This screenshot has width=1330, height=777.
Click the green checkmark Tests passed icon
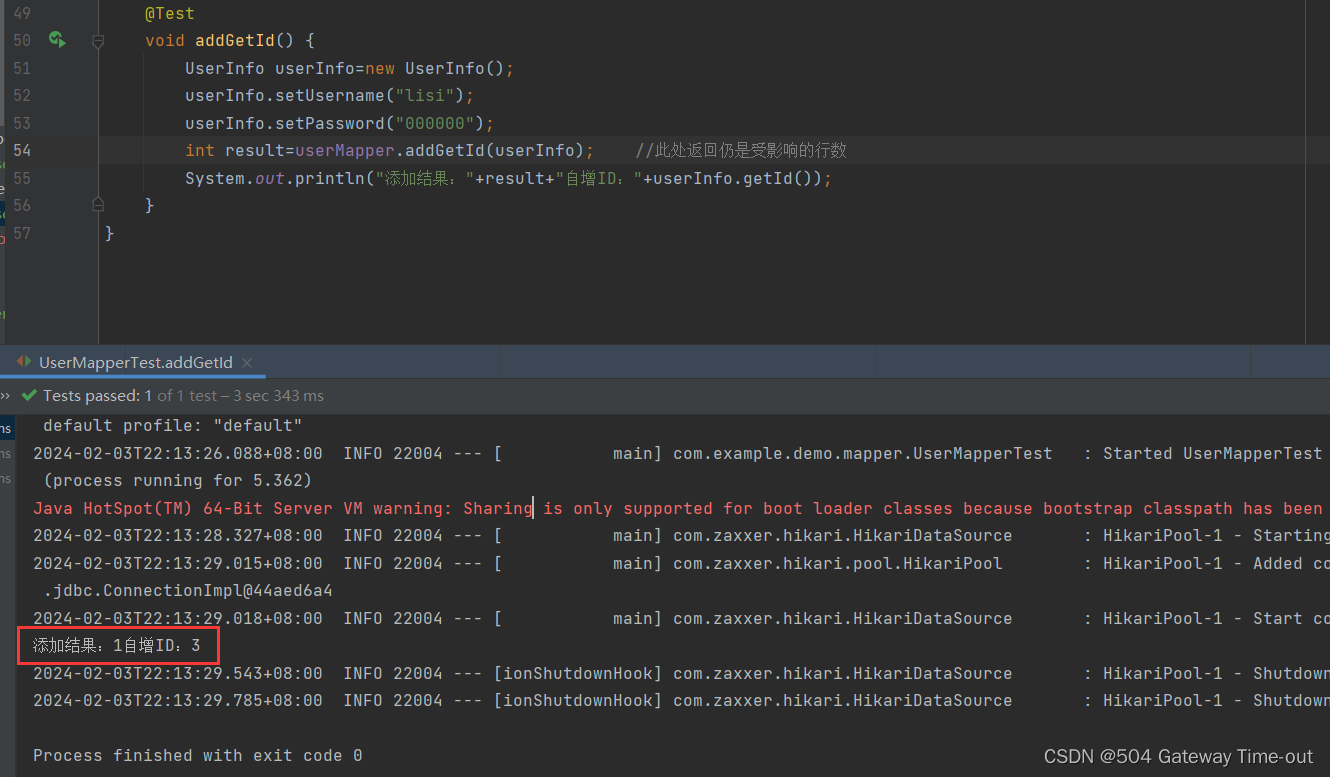click(x=29, y=396)
